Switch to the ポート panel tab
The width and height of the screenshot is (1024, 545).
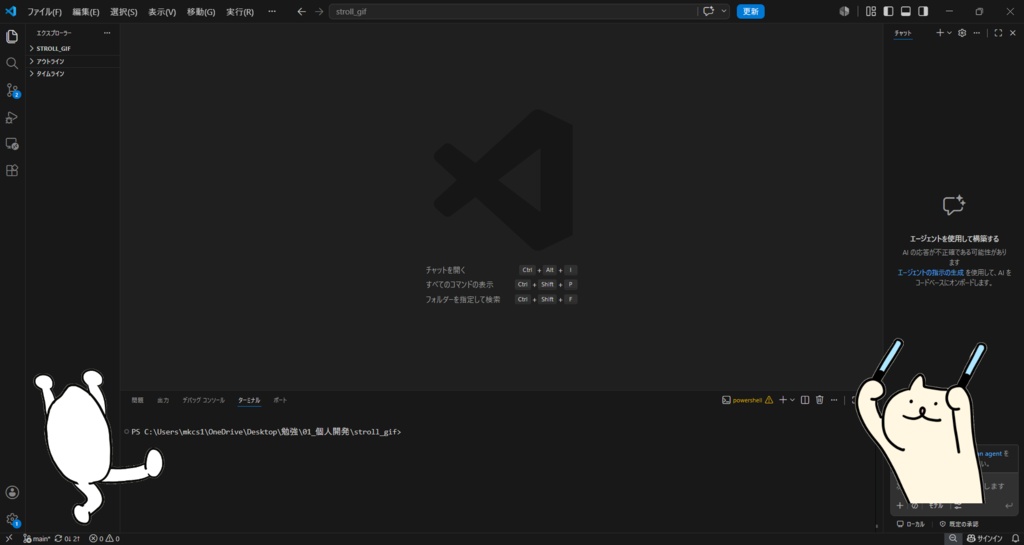[x=280, y=400]
